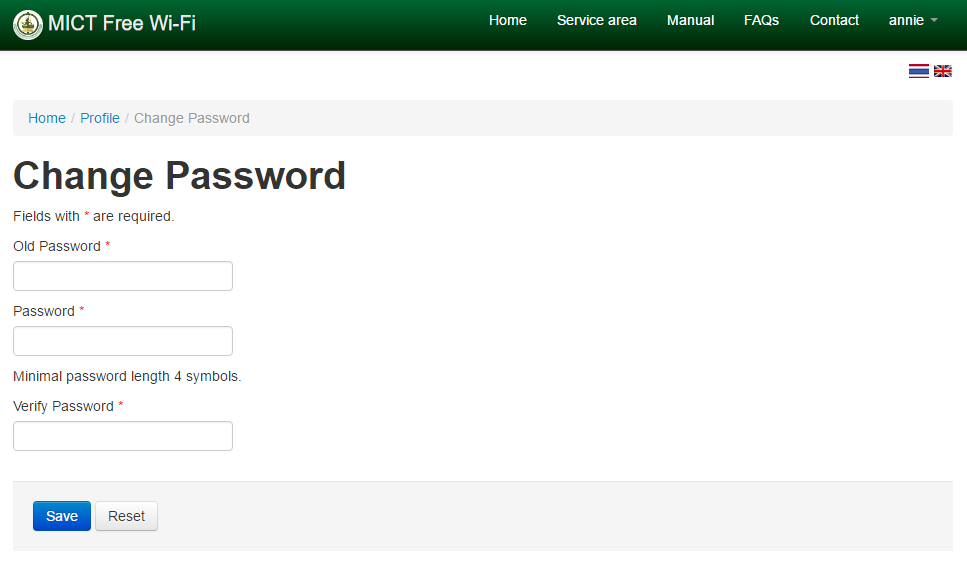967x561 pixels.
Task: Switch language using the Thai flag
Action: click(918, 71)
